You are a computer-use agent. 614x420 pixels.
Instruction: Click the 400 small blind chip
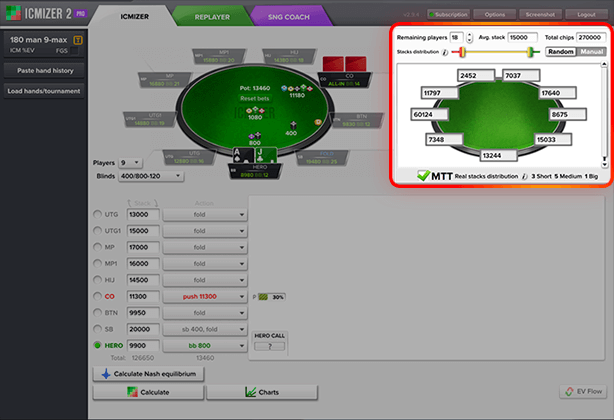click(293, 125)
